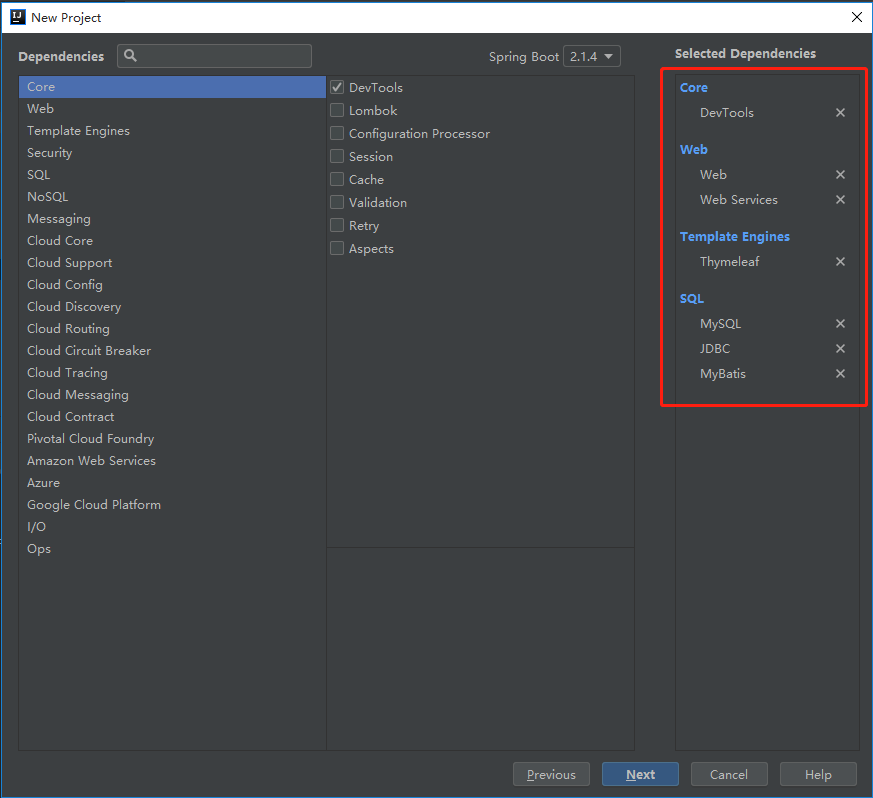Remove Web from selected dependencies
873x798 pixels.
[x=840, y=174]
